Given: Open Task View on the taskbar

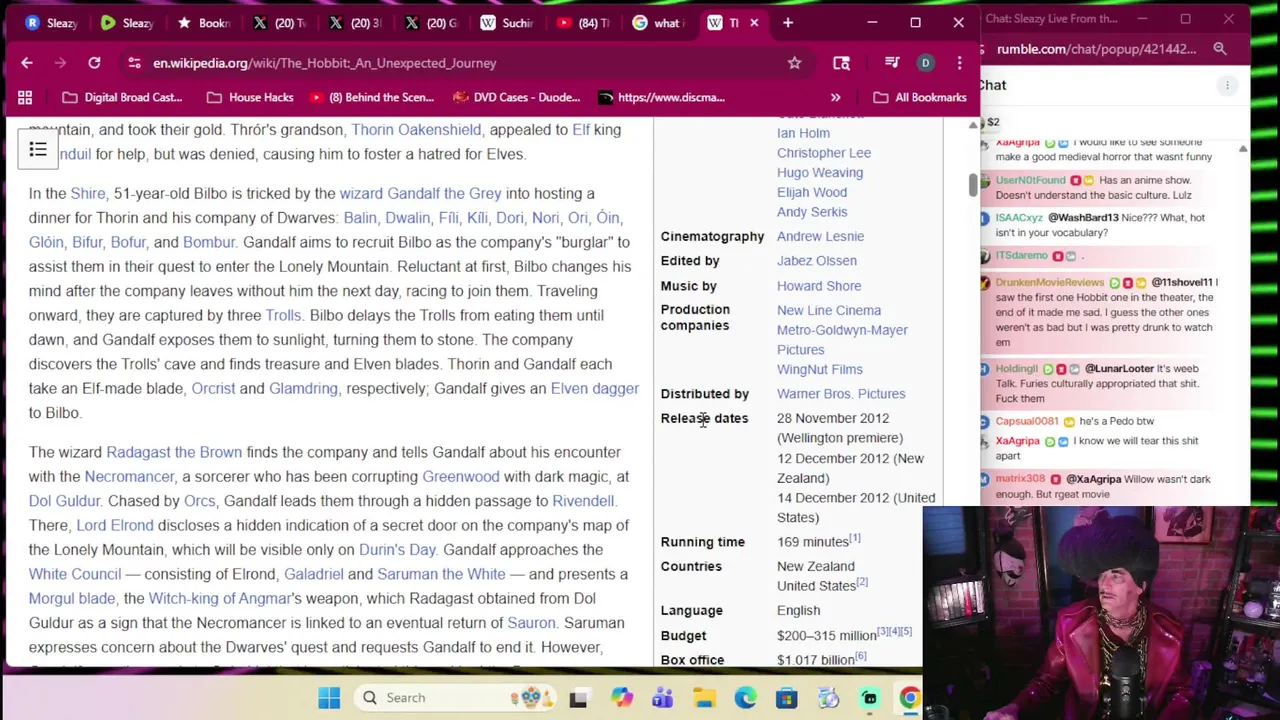Looking at the screenshot, I should point(578,698).
